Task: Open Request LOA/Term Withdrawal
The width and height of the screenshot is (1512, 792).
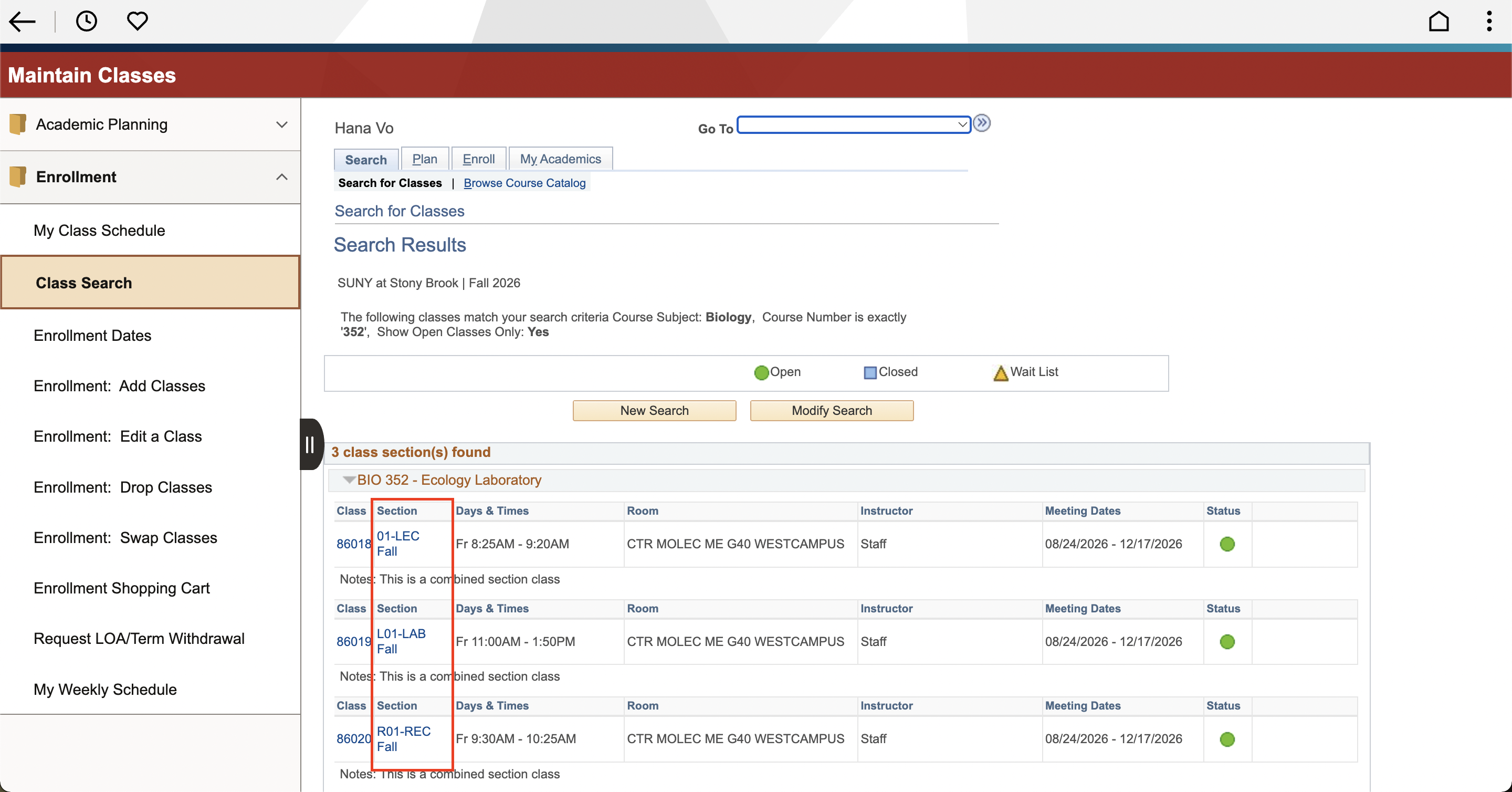Action: click(x=150, y=639)
